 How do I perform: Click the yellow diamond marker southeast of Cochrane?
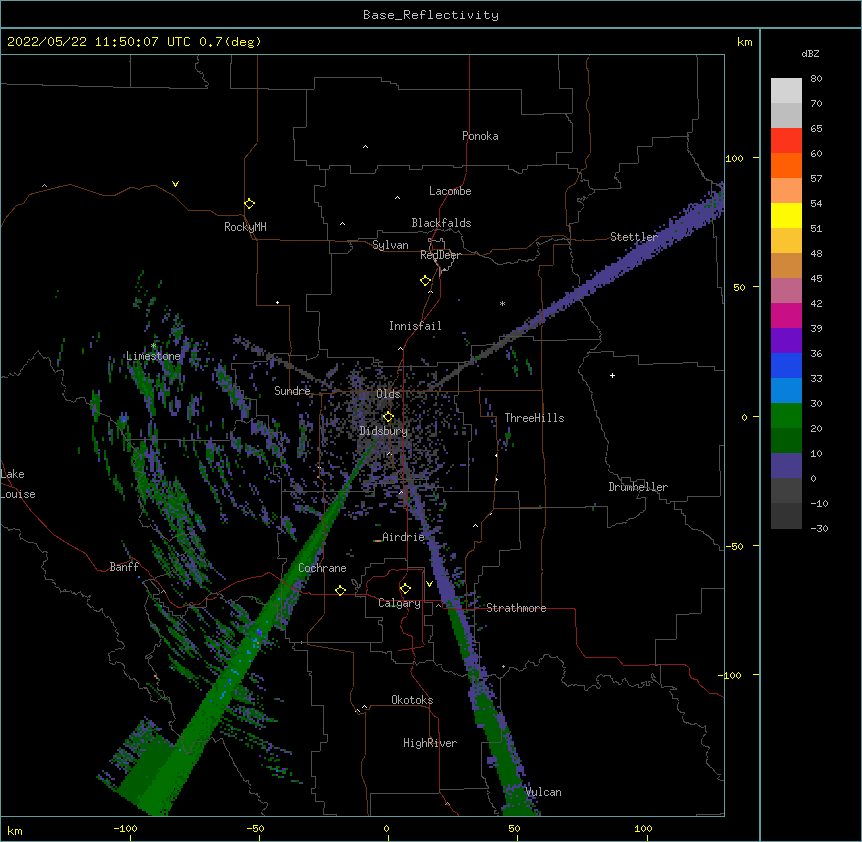[340, 590]
